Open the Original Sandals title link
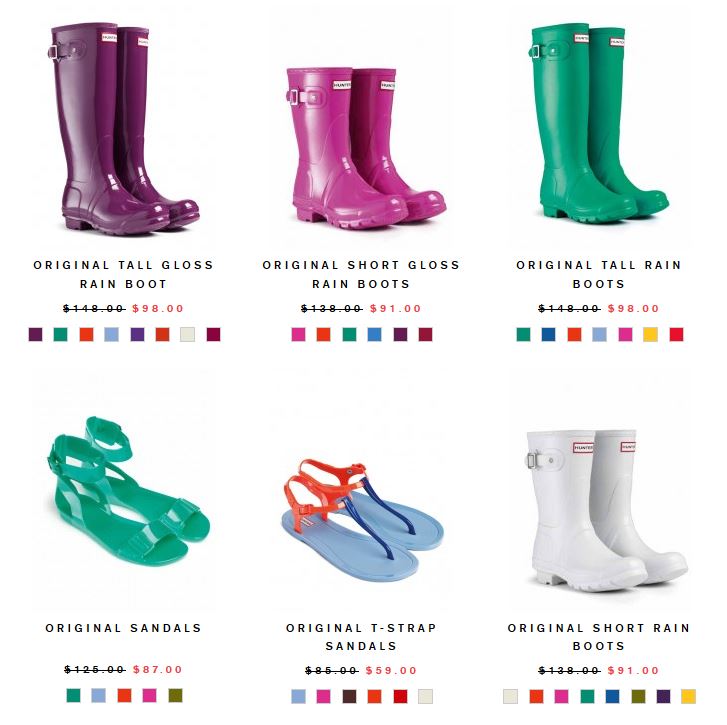 (x=123, y=628)
